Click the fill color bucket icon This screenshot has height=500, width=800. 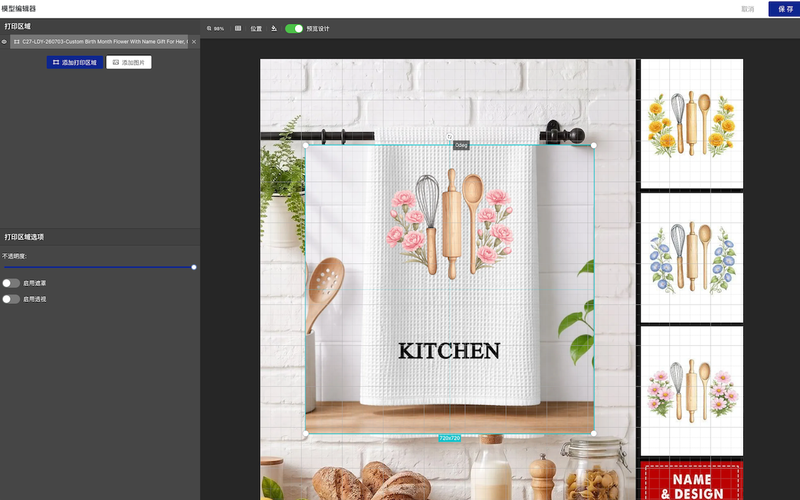[274, 29]
